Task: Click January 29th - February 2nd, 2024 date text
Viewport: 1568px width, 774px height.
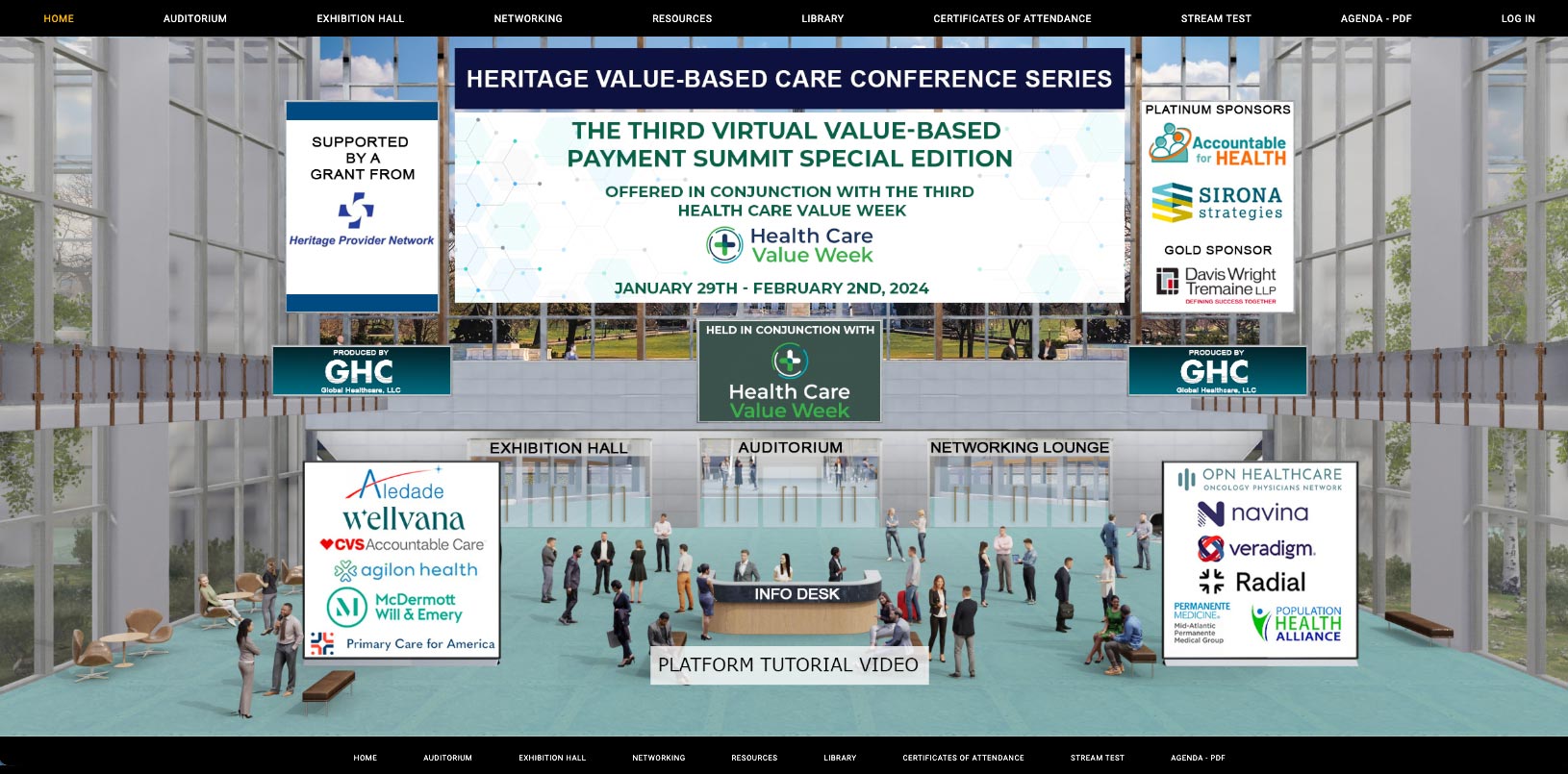Action: tap(771, 288)
